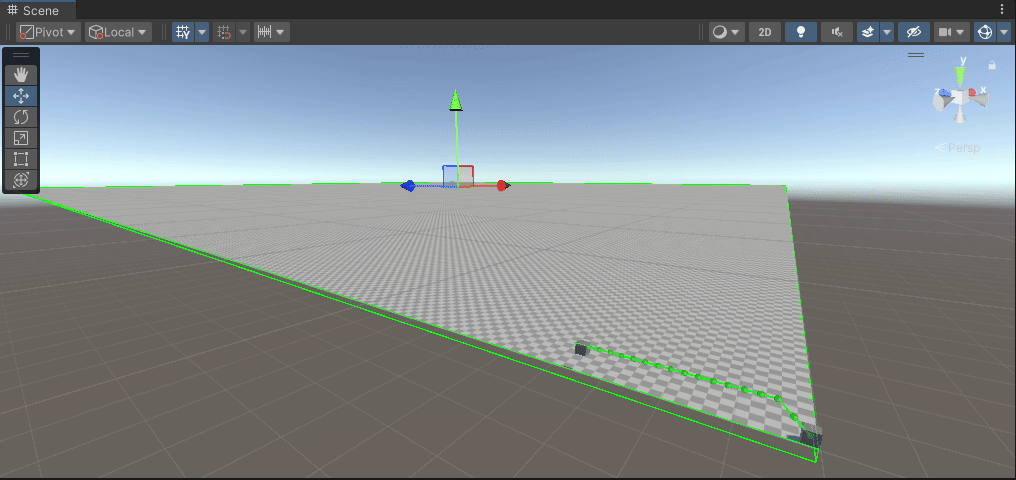Toggle the grid snapping icon
The image size is (1016, 480).
pos(224,32)
